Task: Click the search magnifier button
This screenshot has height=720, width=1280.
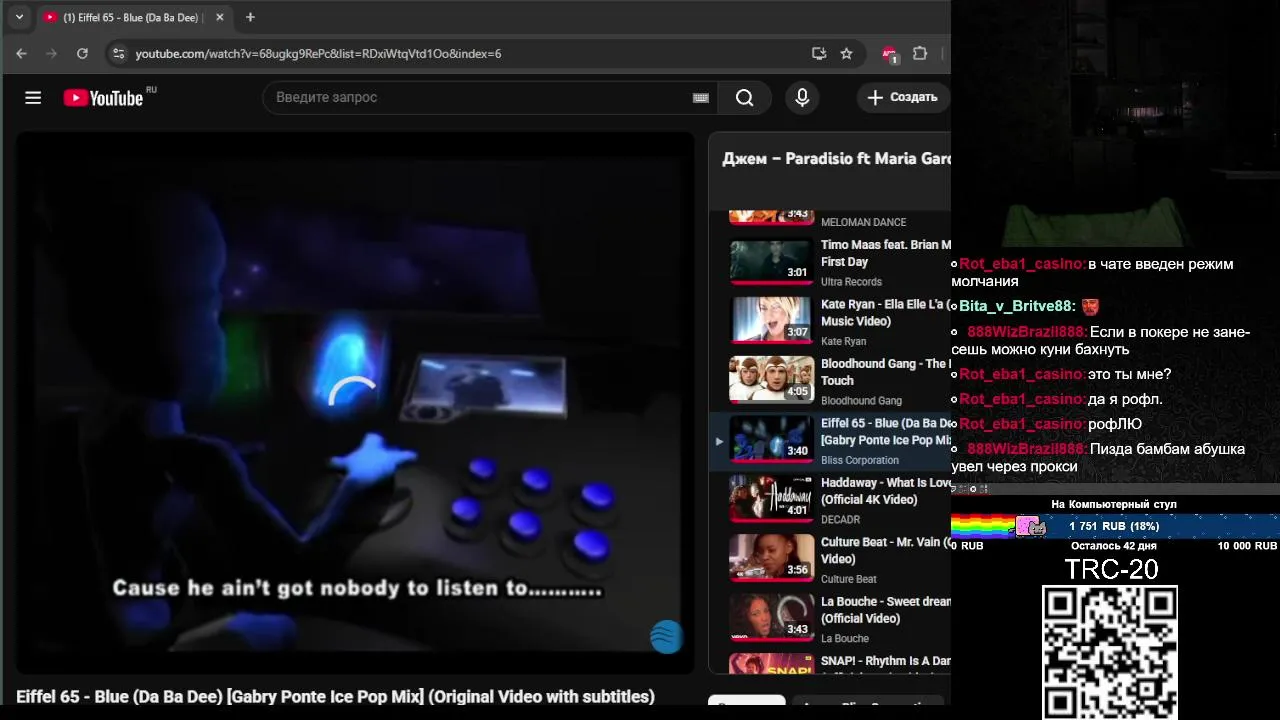Action: point(744,97)
